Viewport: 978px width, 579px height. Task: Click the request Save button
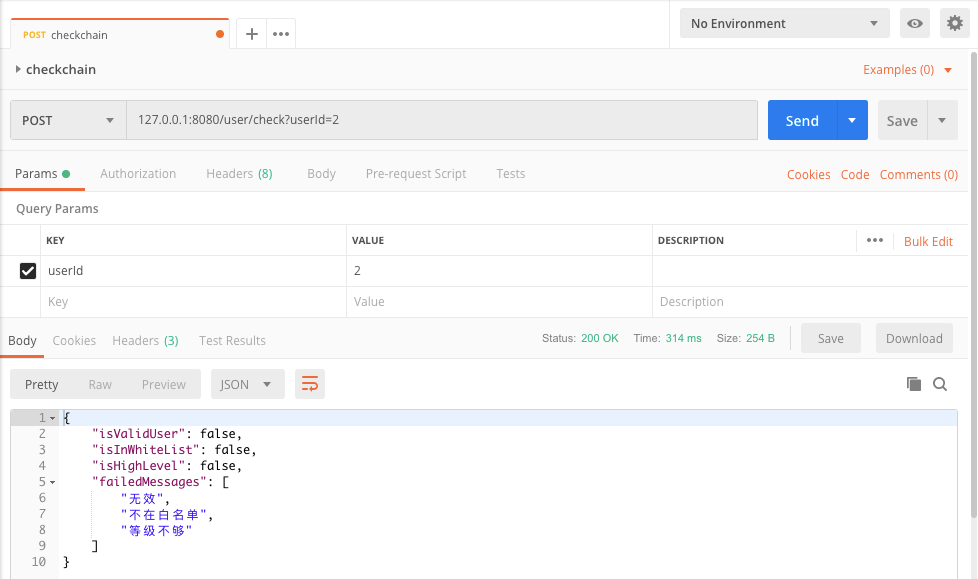[x=903, y=120]
